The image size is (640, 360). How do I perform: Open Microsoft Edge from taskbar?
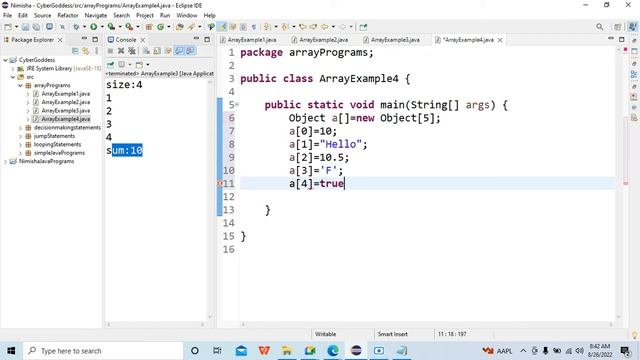[x=333, y=351]
